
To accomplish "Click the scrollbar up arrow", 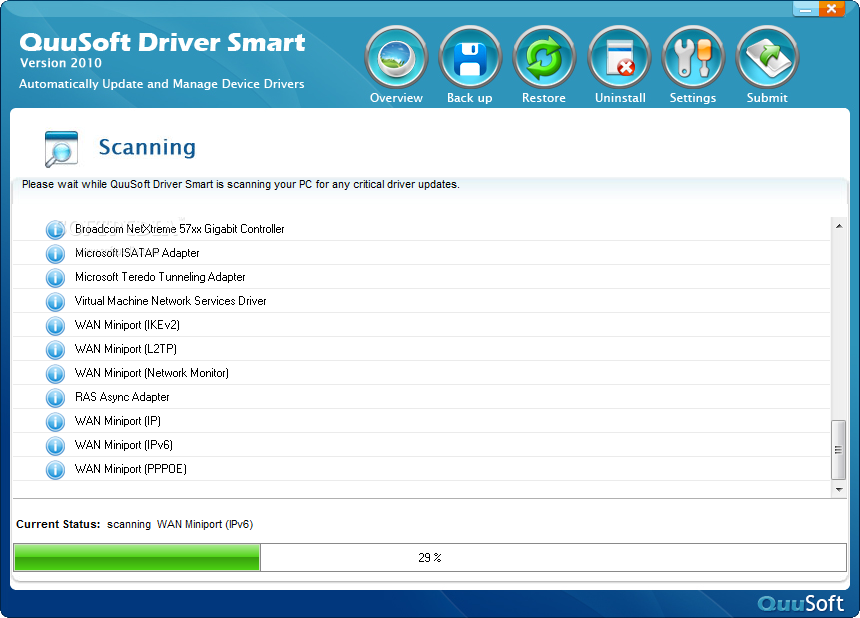I will point(839,226).
